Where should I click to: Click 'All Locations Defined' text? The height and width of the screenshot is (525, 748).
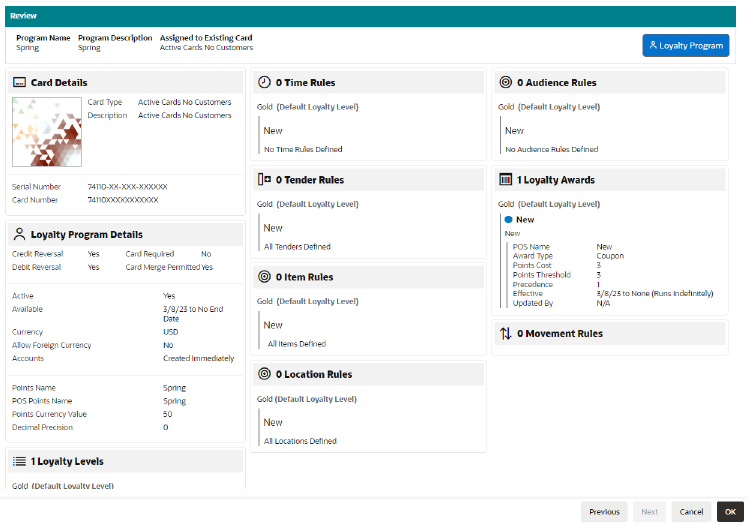(301, 441)
